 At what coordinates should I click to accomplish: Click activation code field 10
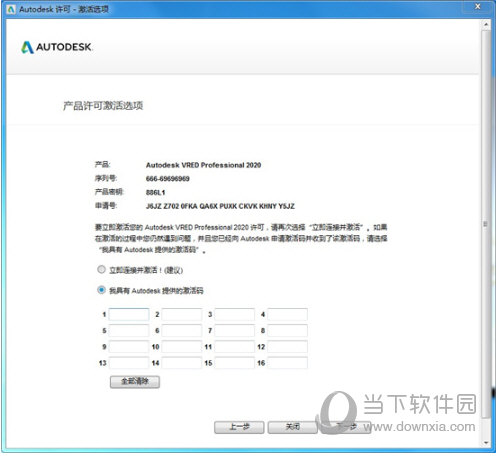pyautogui.click(x=182, y=347)
